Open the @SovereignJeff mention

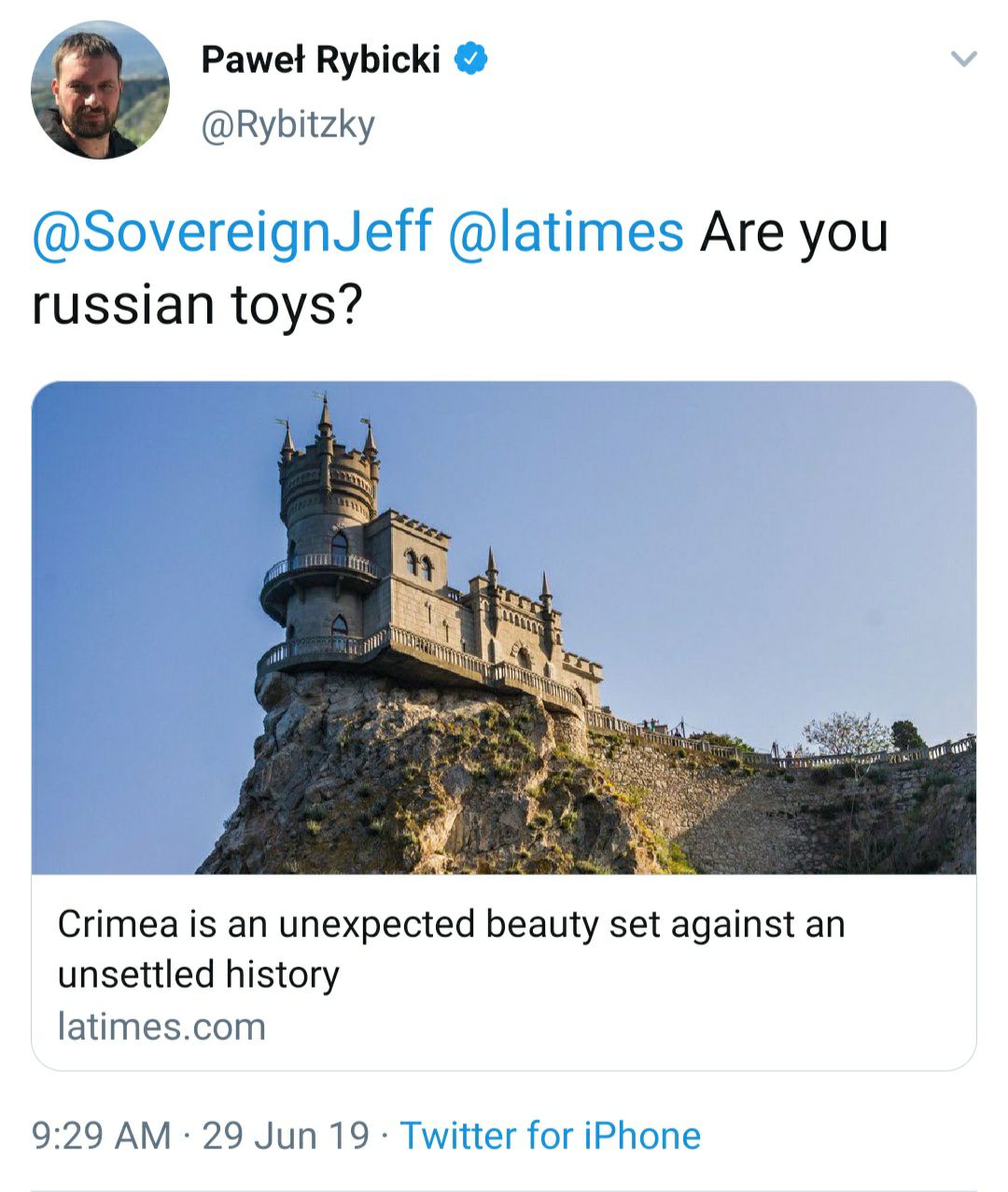click(232, 231)
